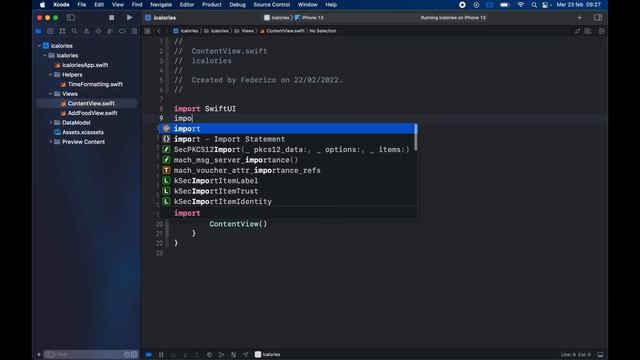640x360 pixels.
Task: Click the No Selection breadcrumb
Action: click(322, 31)
